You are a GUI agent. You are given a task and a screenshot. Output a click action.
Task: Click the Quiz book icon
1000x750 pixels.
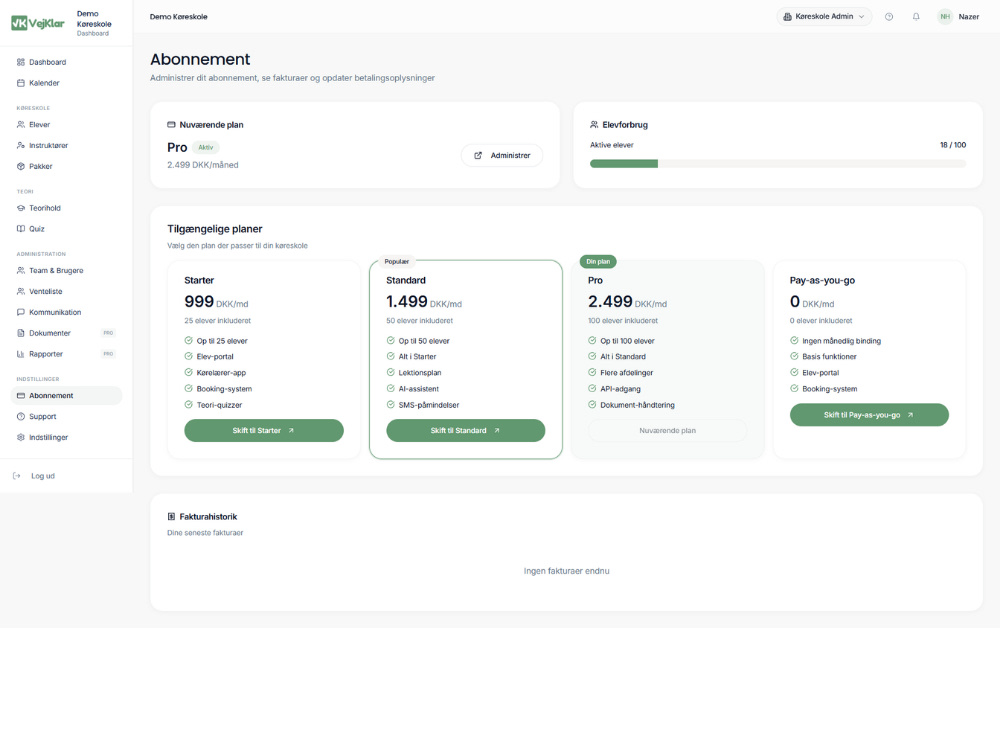point(20,229)
